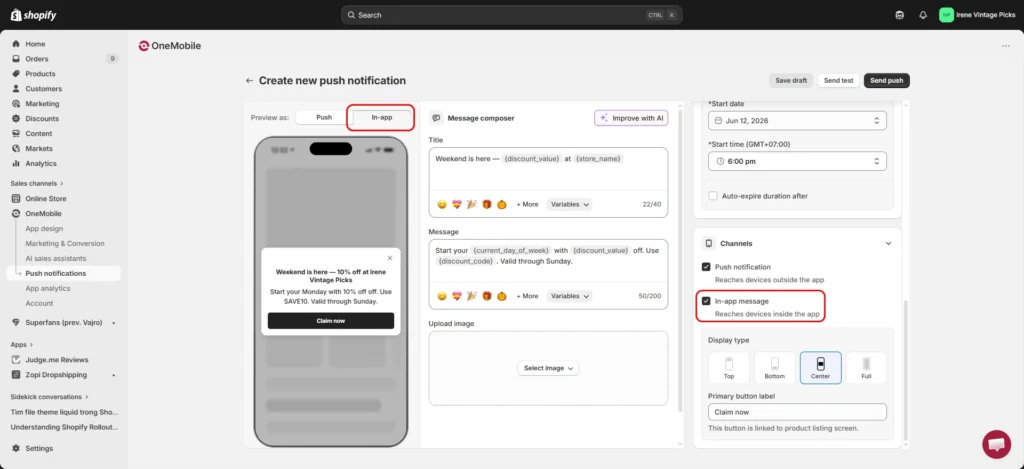Toggle the In-app message checkbox
Viewport: 1024px width, 469px height.
(x=706, y=301)
